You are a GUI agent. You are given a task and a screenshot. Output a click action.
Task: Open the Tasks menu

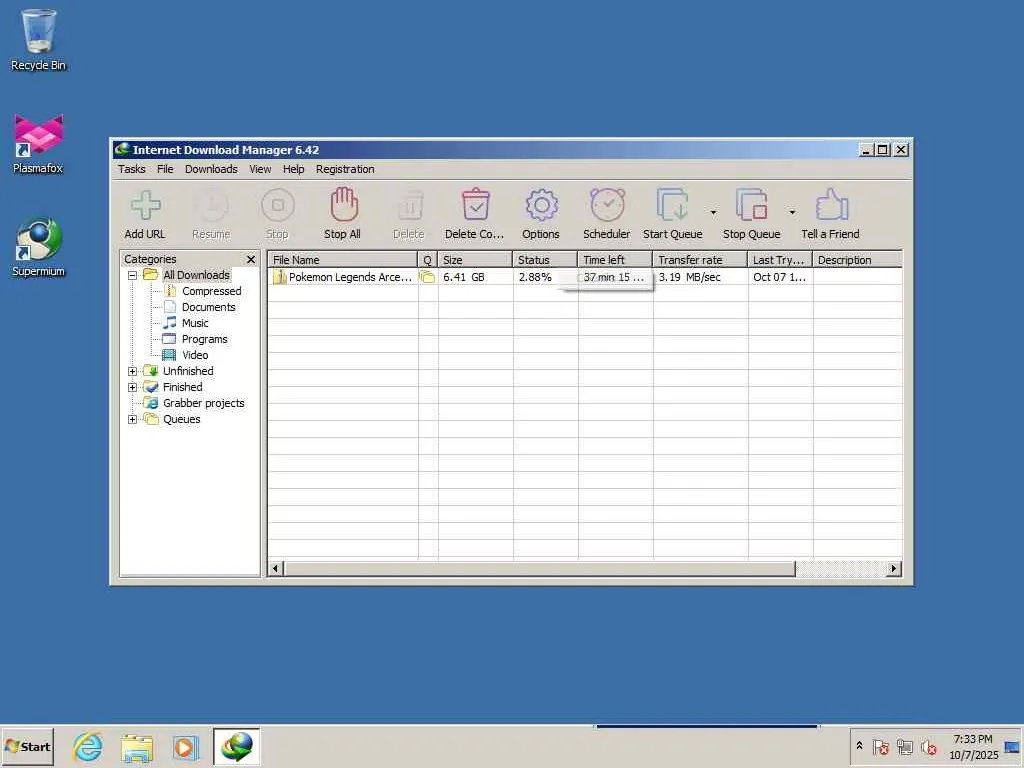pos(131,169)
